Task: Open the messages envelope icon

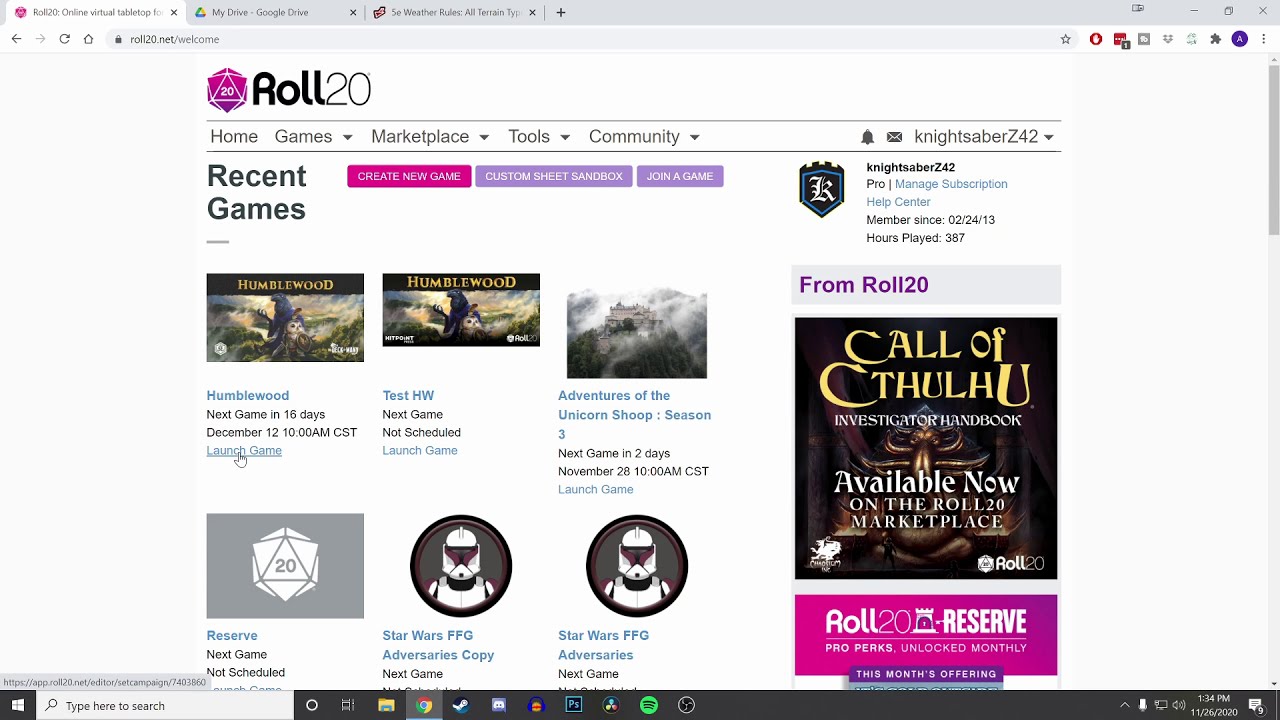Action: [x=894, y=137]
